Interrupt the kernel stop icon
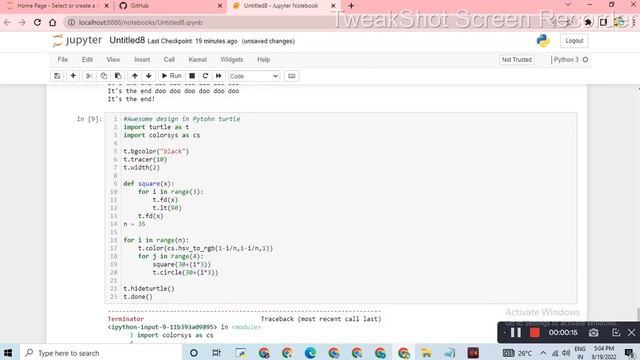 [192, 76]
